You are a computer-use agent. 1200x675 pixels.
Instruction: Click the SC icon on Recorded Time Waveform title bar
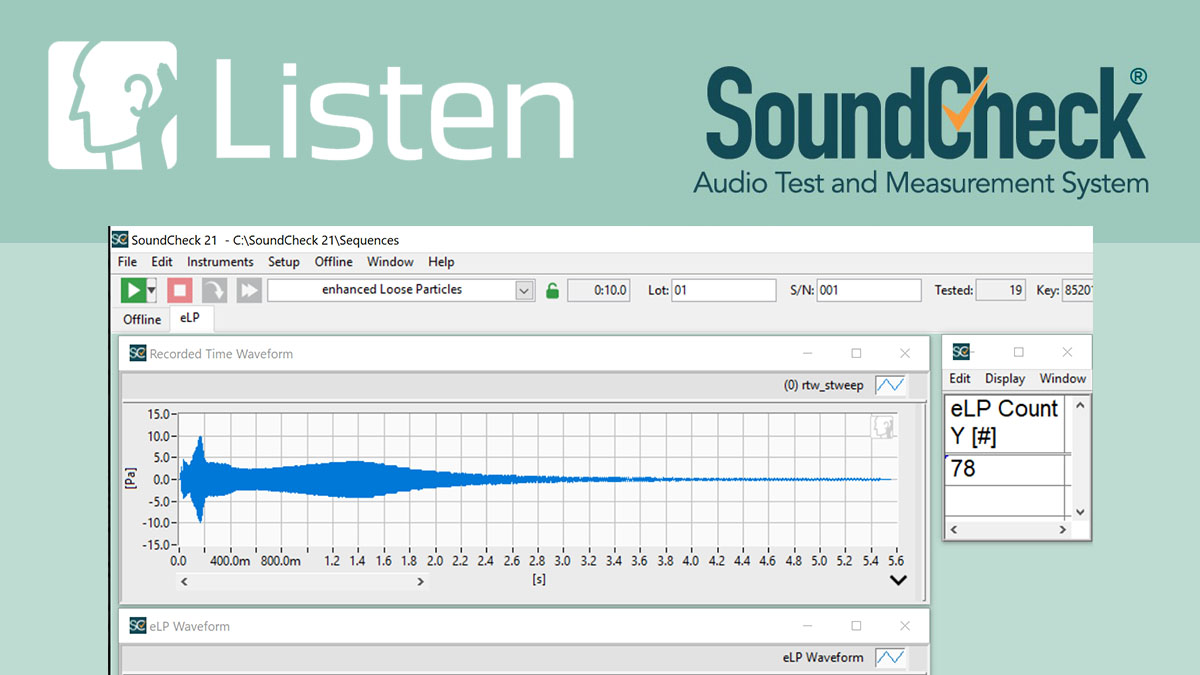[x=138, y=353]
